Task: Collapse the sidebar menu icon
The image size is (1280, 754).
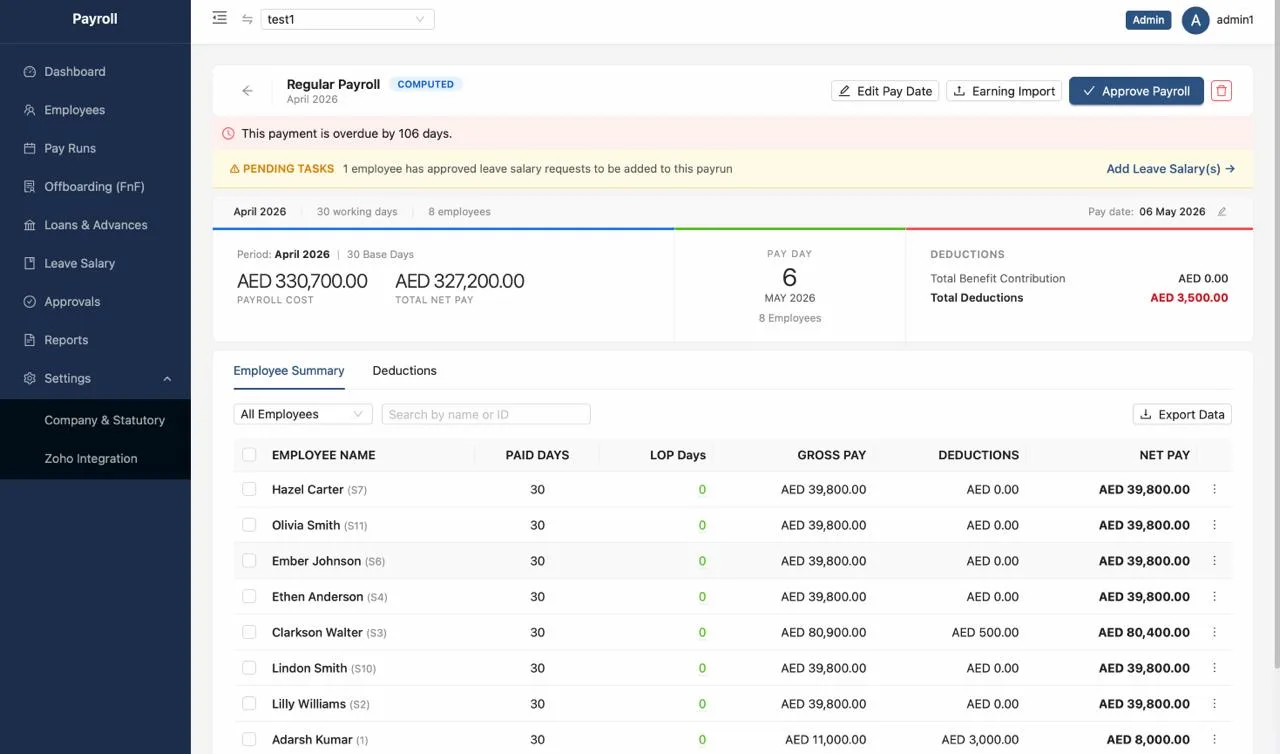Action: point(220,18)
